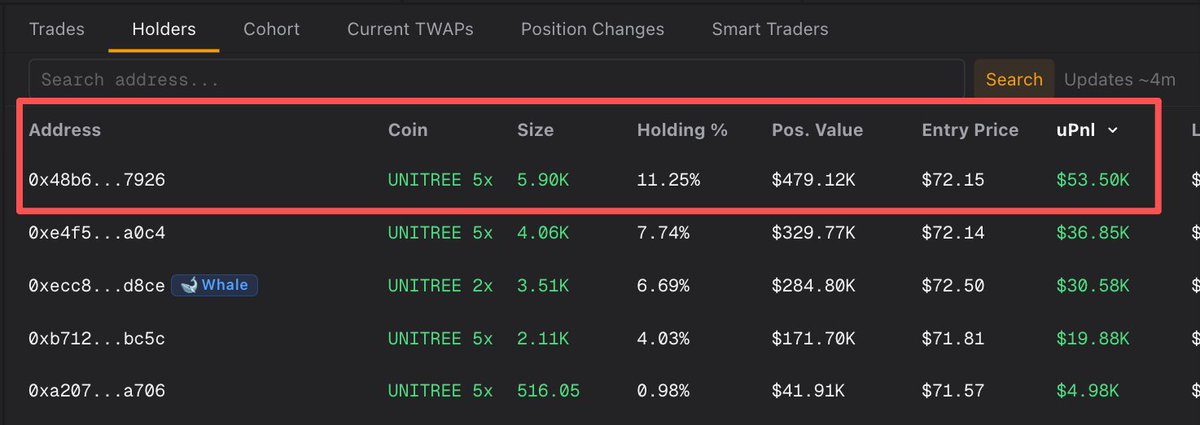The height and width of the screenshot is (425, 1200).
Task: Sort by Size column header
Action: 535,130
